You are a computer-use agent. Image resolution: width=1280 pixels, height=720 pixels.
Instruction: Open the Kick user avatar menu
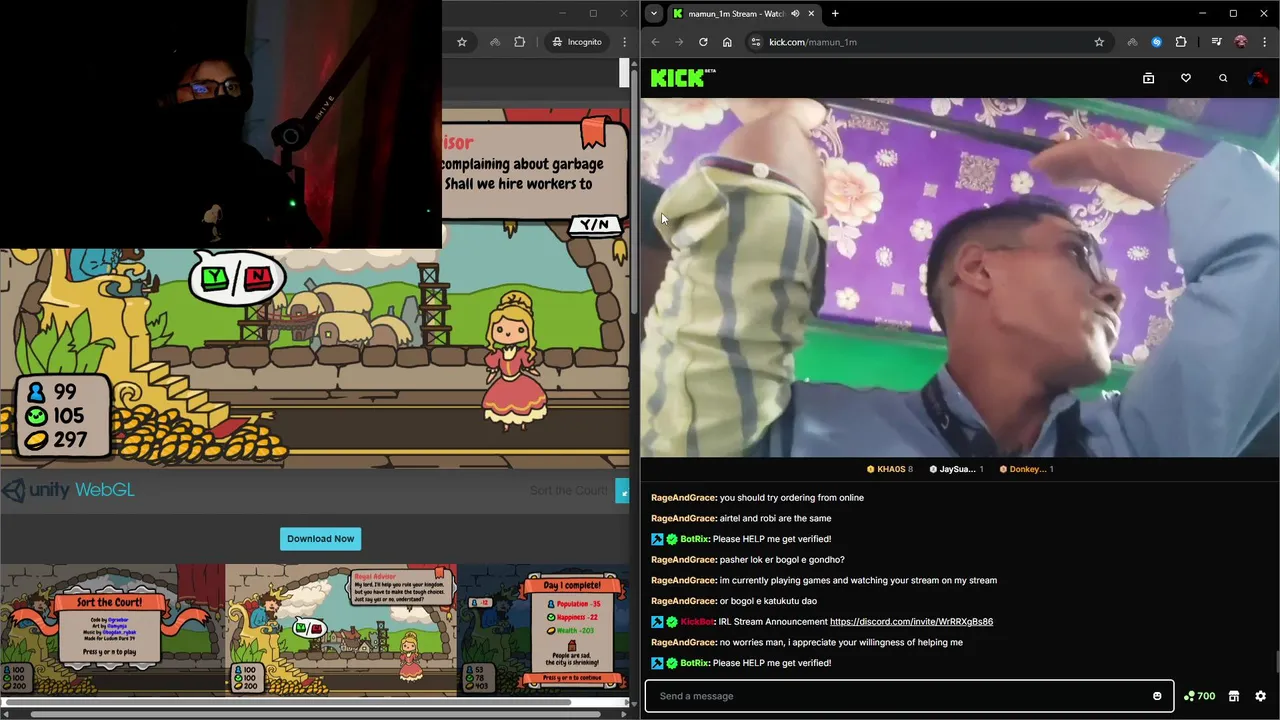[x=1258, y=78]
